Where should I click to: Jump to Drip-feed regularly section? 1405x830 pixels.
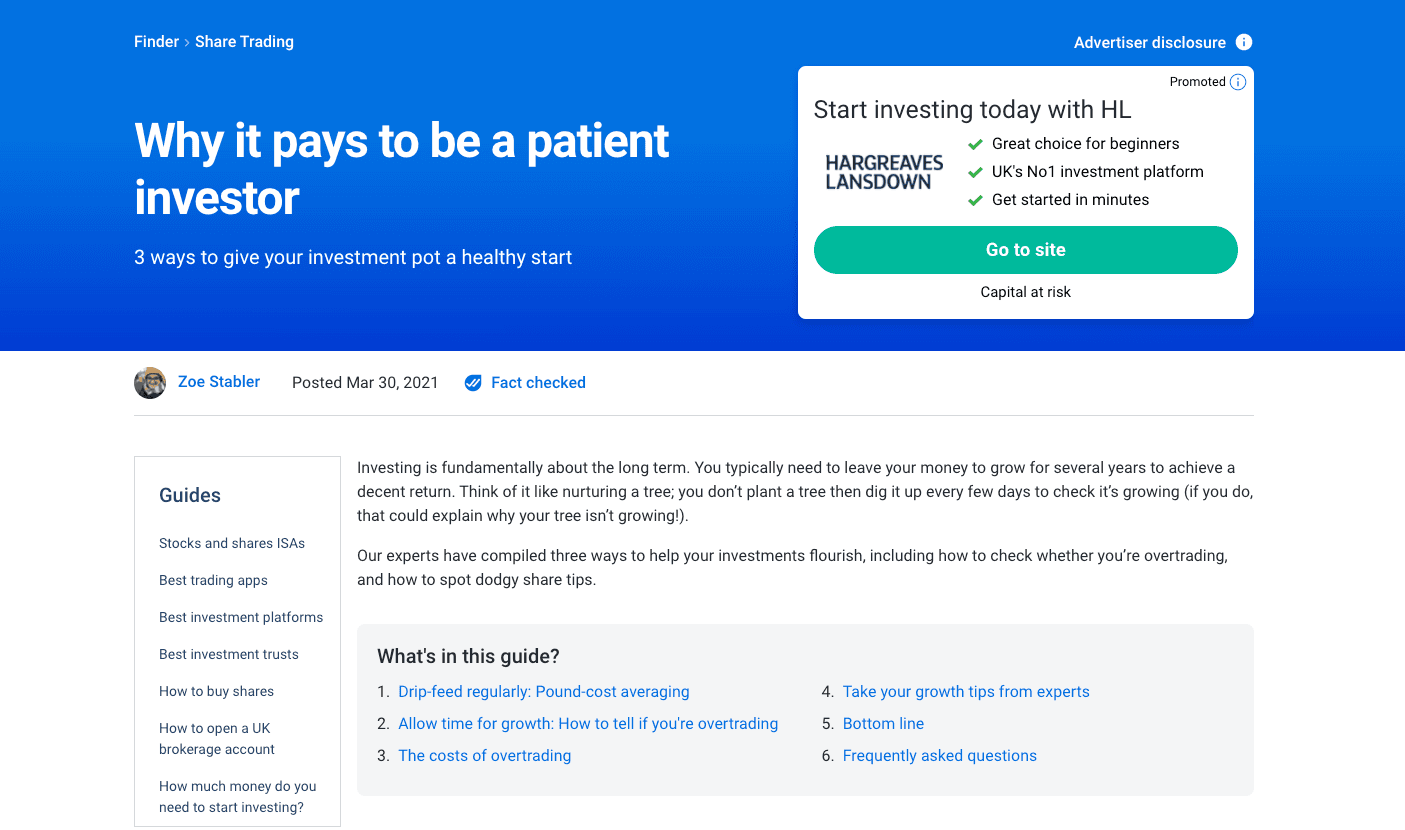pos(544,692)
